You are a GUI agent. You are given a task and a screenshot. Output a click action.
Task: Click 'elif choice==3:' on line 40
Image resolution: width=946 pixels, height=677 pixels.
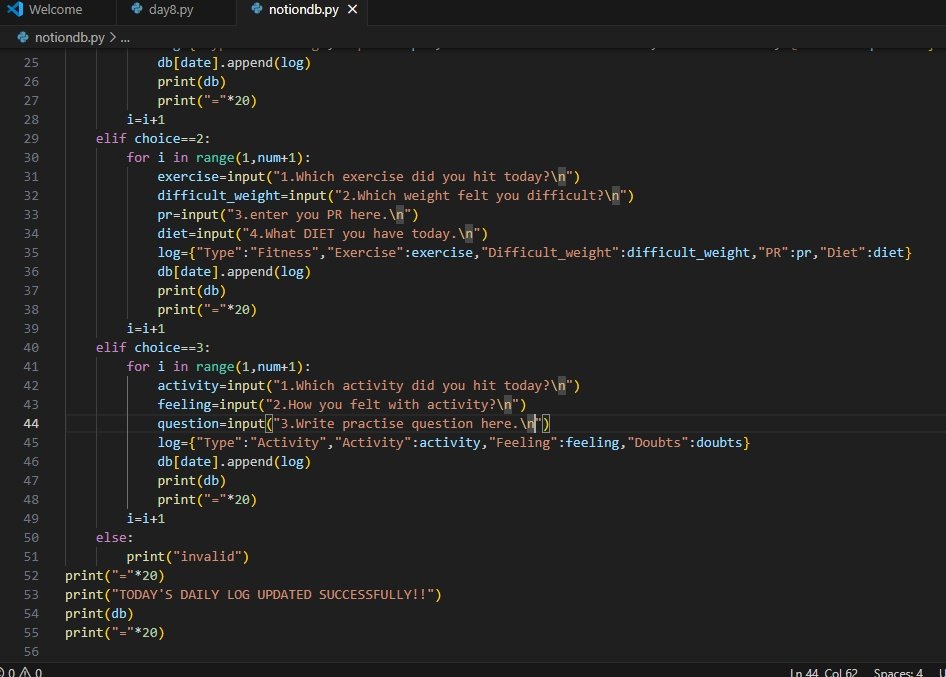point(153,348)
